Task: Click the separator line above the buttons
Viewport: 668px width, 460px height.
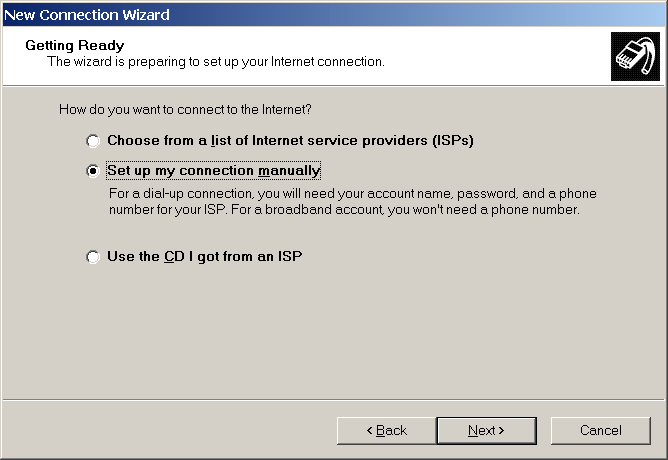Action: click(x=334, y=399)
